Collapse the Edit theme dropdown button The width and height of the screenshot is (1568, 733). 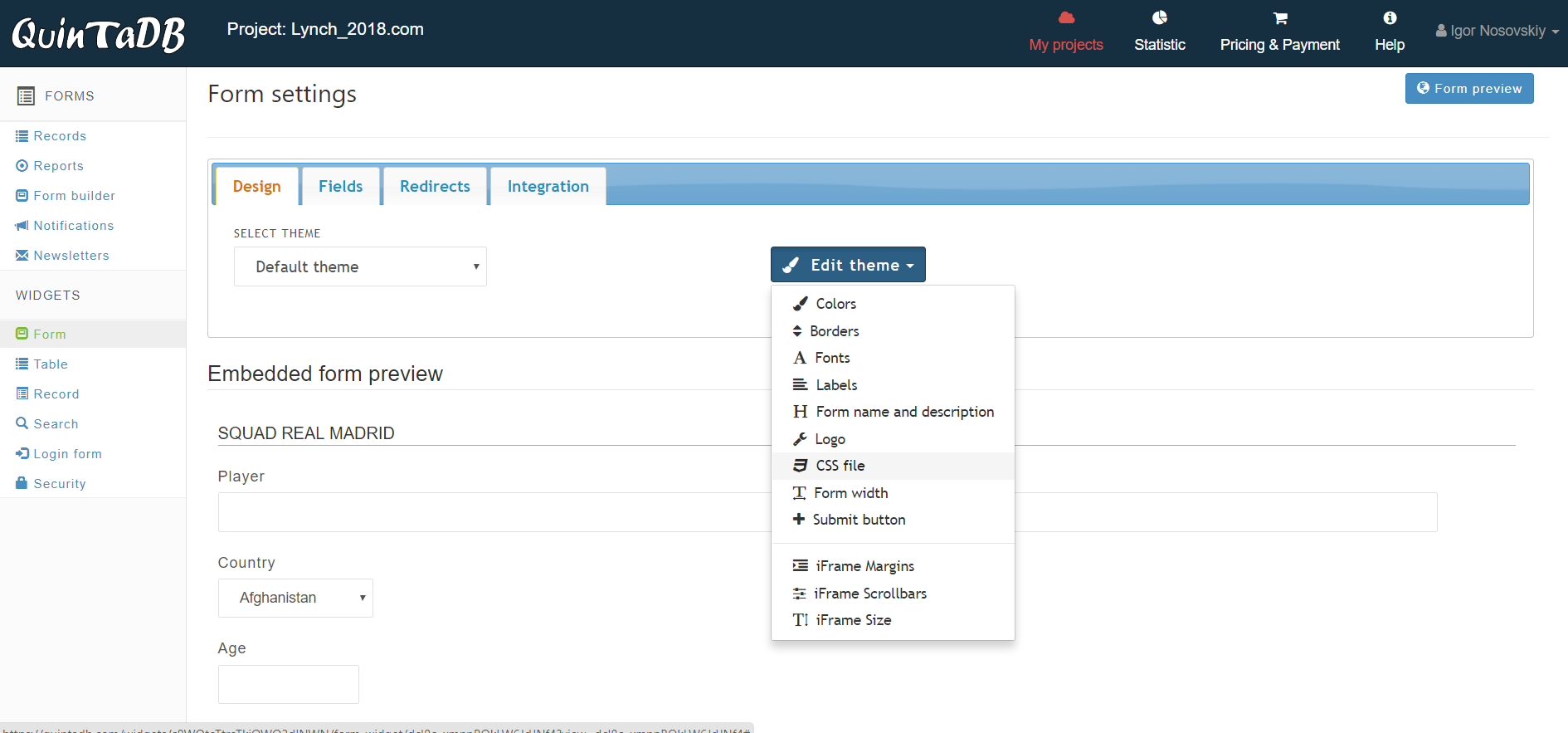pyautogui.click(x=847, y=265)
